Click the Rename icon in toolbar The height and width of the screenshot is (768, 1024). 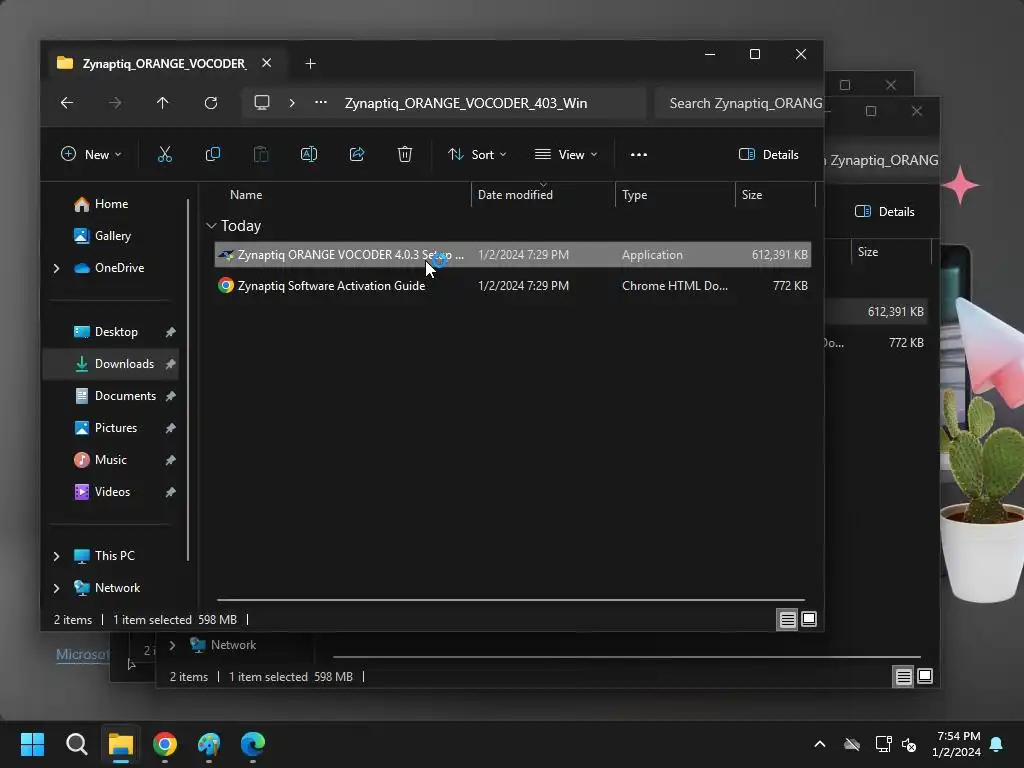coord(309,155)
